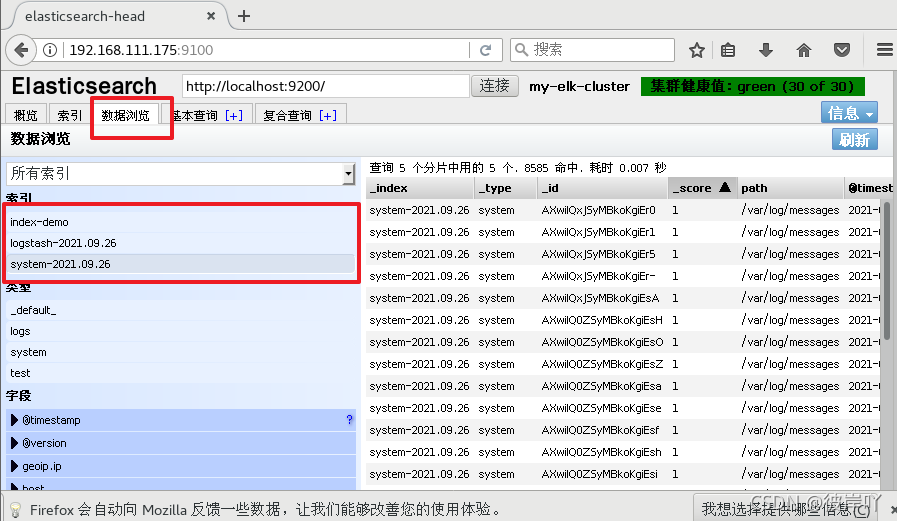The image size is (897, 521).
Task: Open the 信息 dropdown menu
Action: click(850, 113)
